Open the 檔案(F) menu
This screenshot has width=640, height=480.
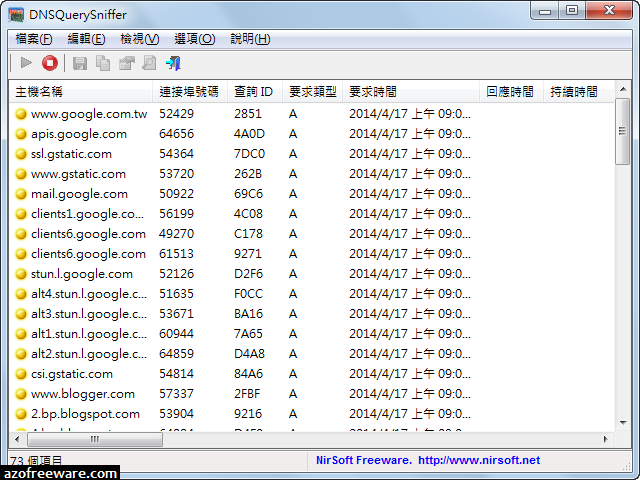coord(34,39)
